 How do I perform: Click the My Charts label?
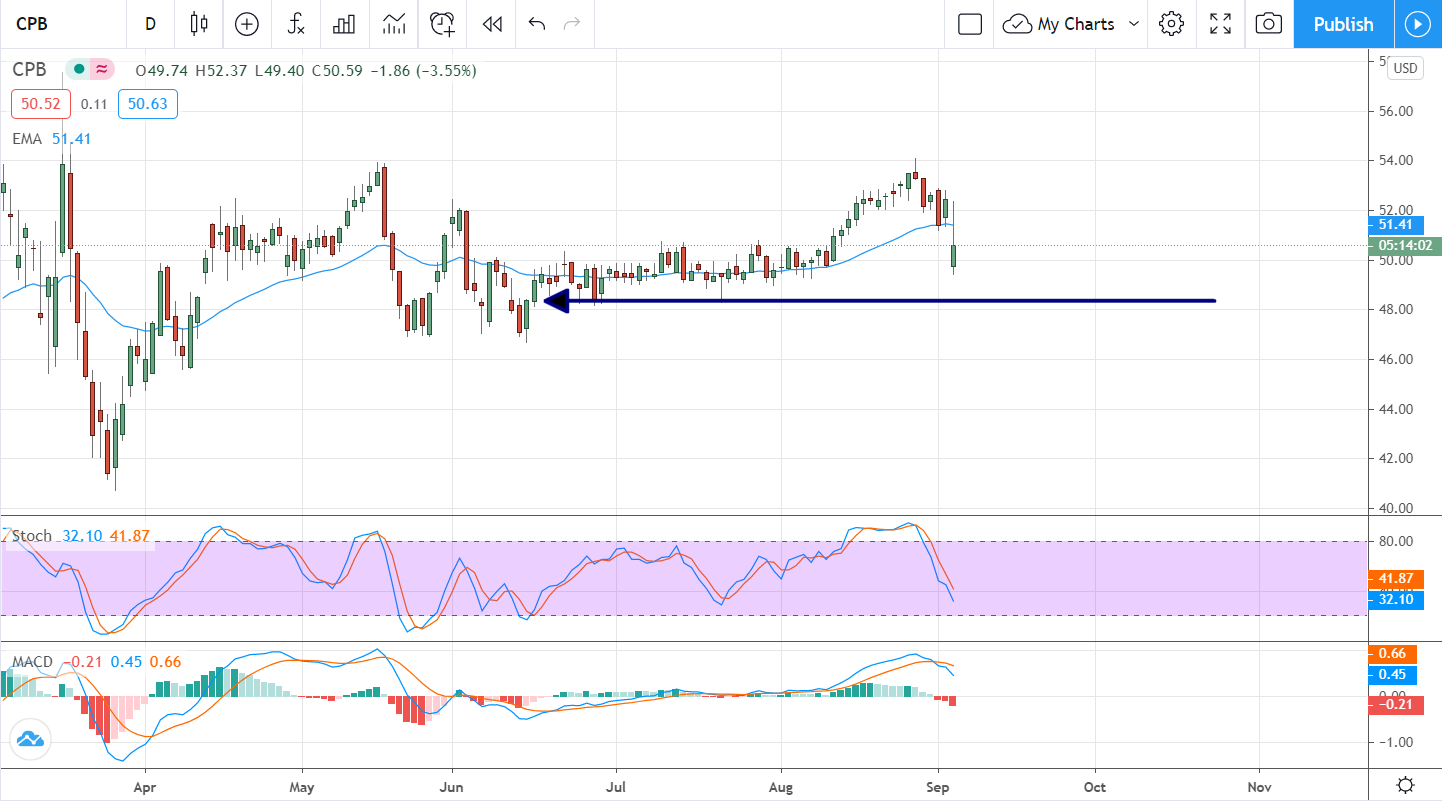1076,24
